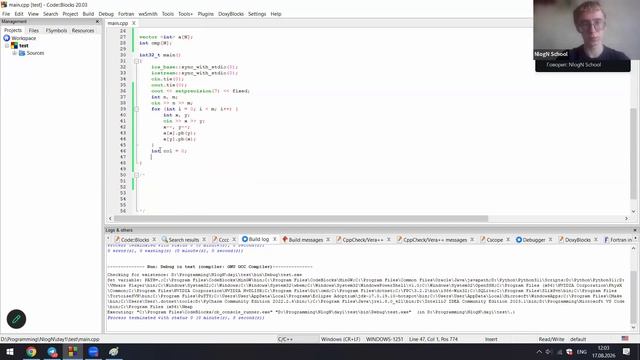Select the Sources folder in tree
The width and height of the screenshot is (640, 360).
35,53
